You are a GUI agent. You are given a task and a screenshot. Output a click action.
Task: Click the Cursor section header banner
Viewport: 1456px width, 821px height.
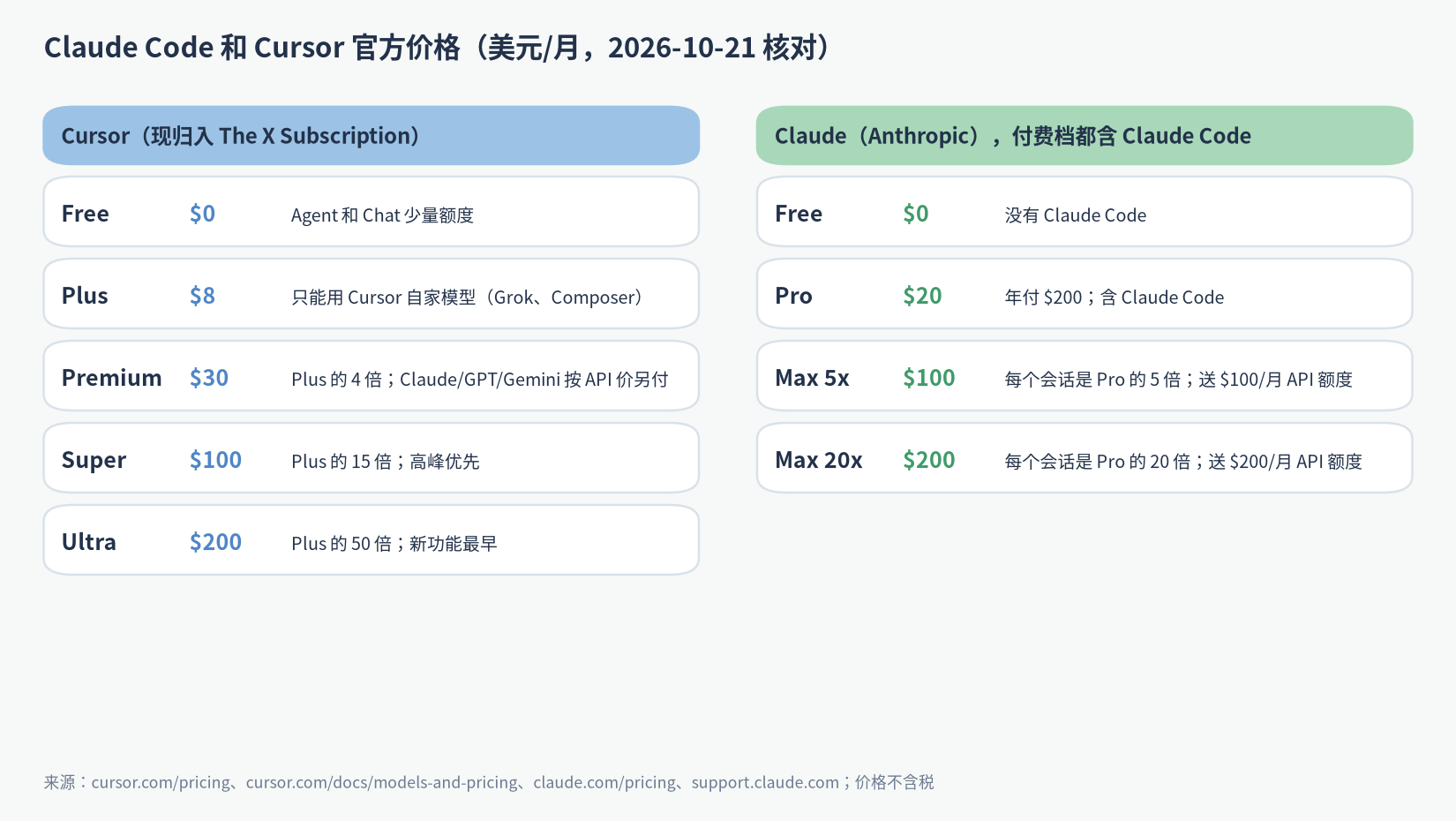pos(372,135)
